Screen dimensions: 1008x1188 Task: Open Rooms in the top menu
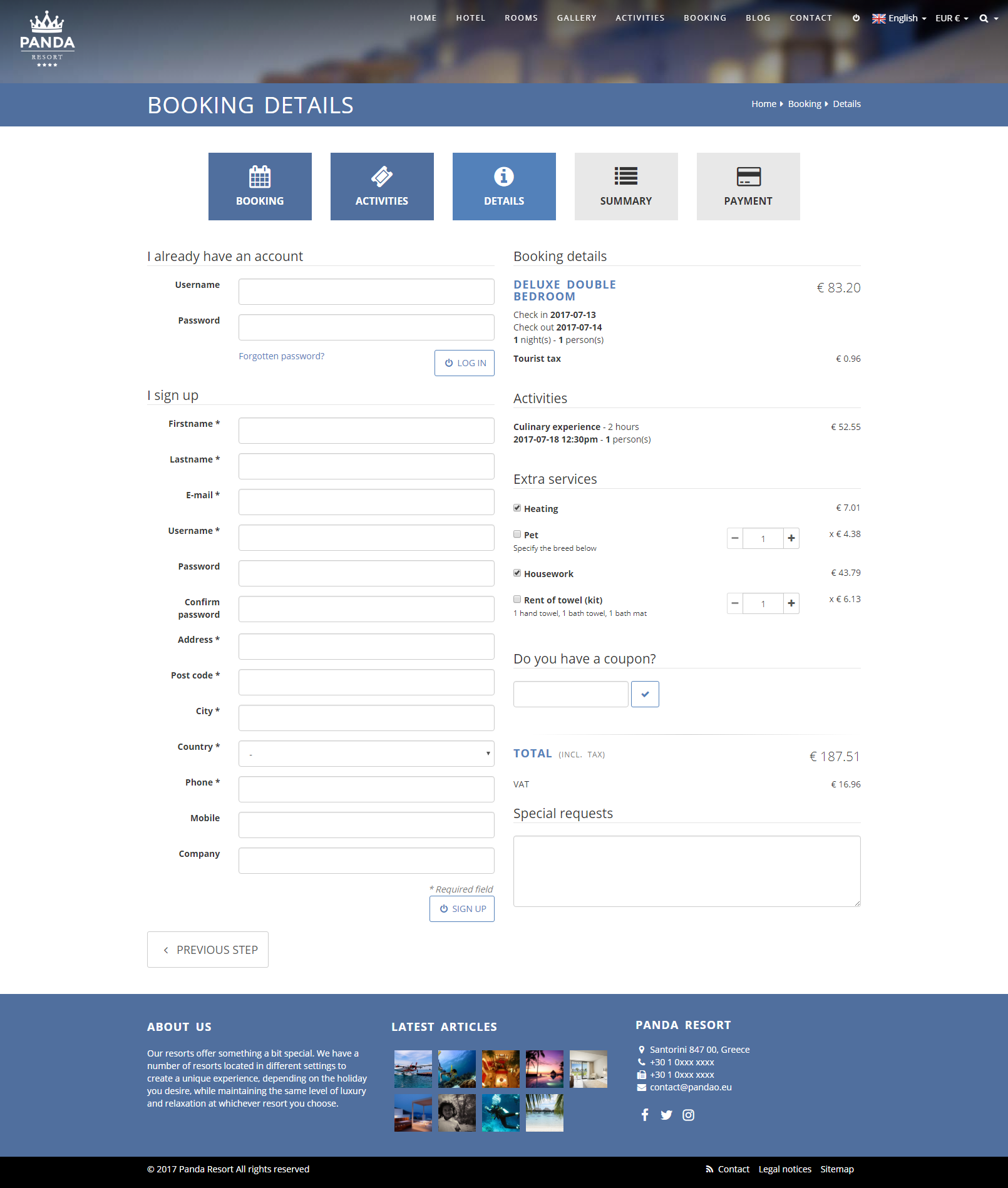pos(521,18)
